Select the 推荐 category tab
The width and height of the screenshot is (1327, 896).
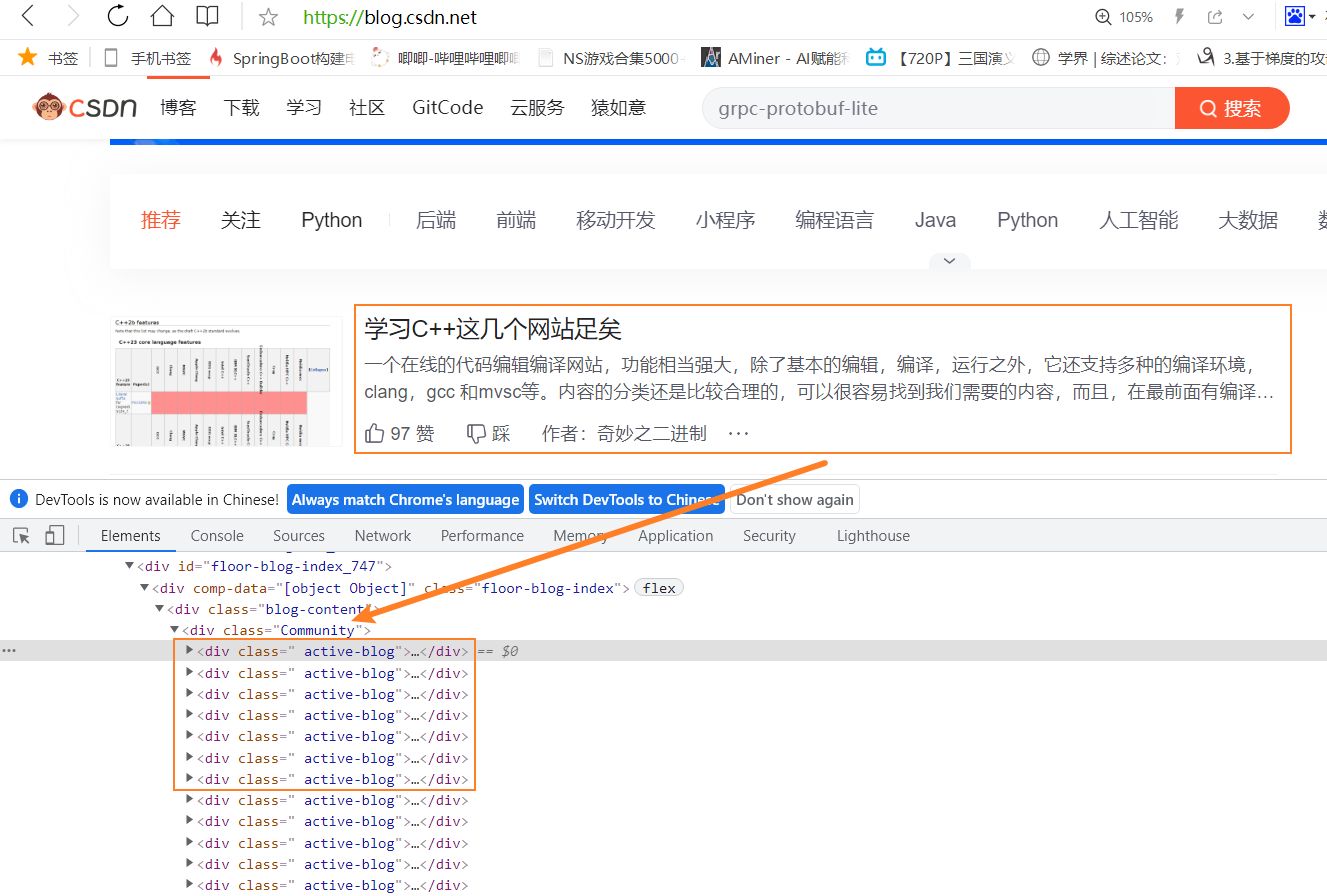[161, 220]
